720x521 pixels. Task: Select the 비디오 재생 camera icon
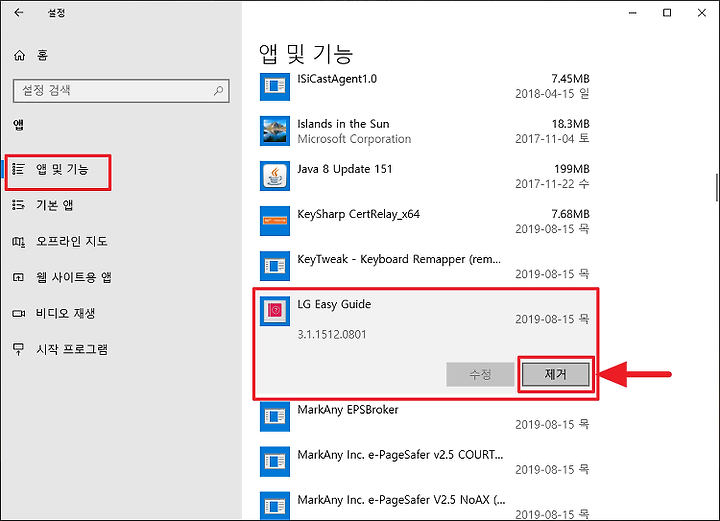coord(18,314)
